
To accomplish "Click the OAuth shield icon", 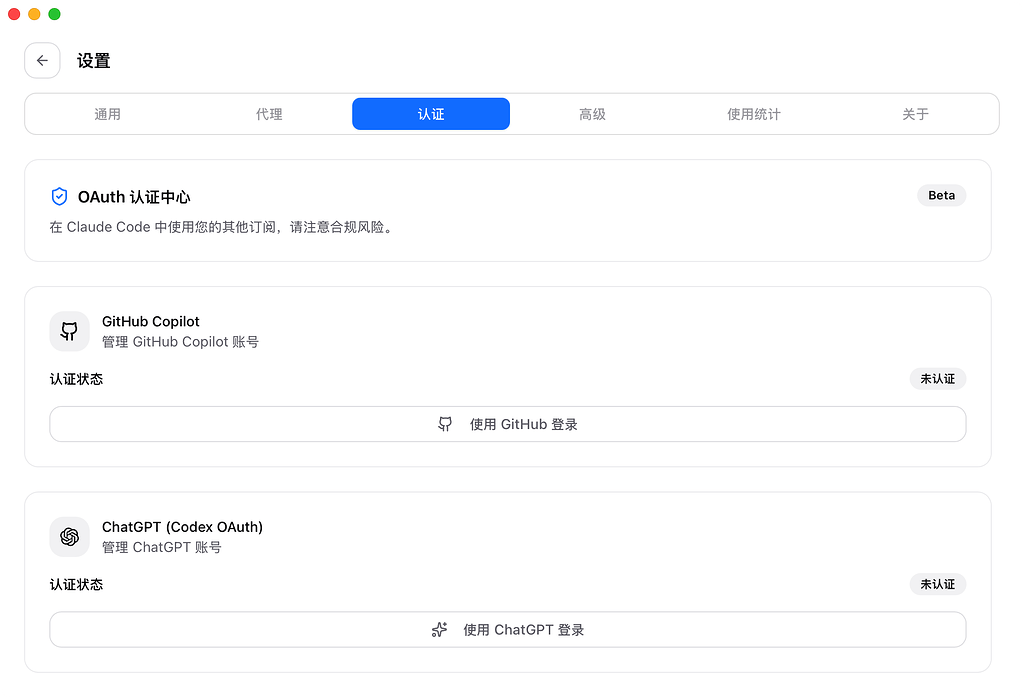I will click(59, 196).
